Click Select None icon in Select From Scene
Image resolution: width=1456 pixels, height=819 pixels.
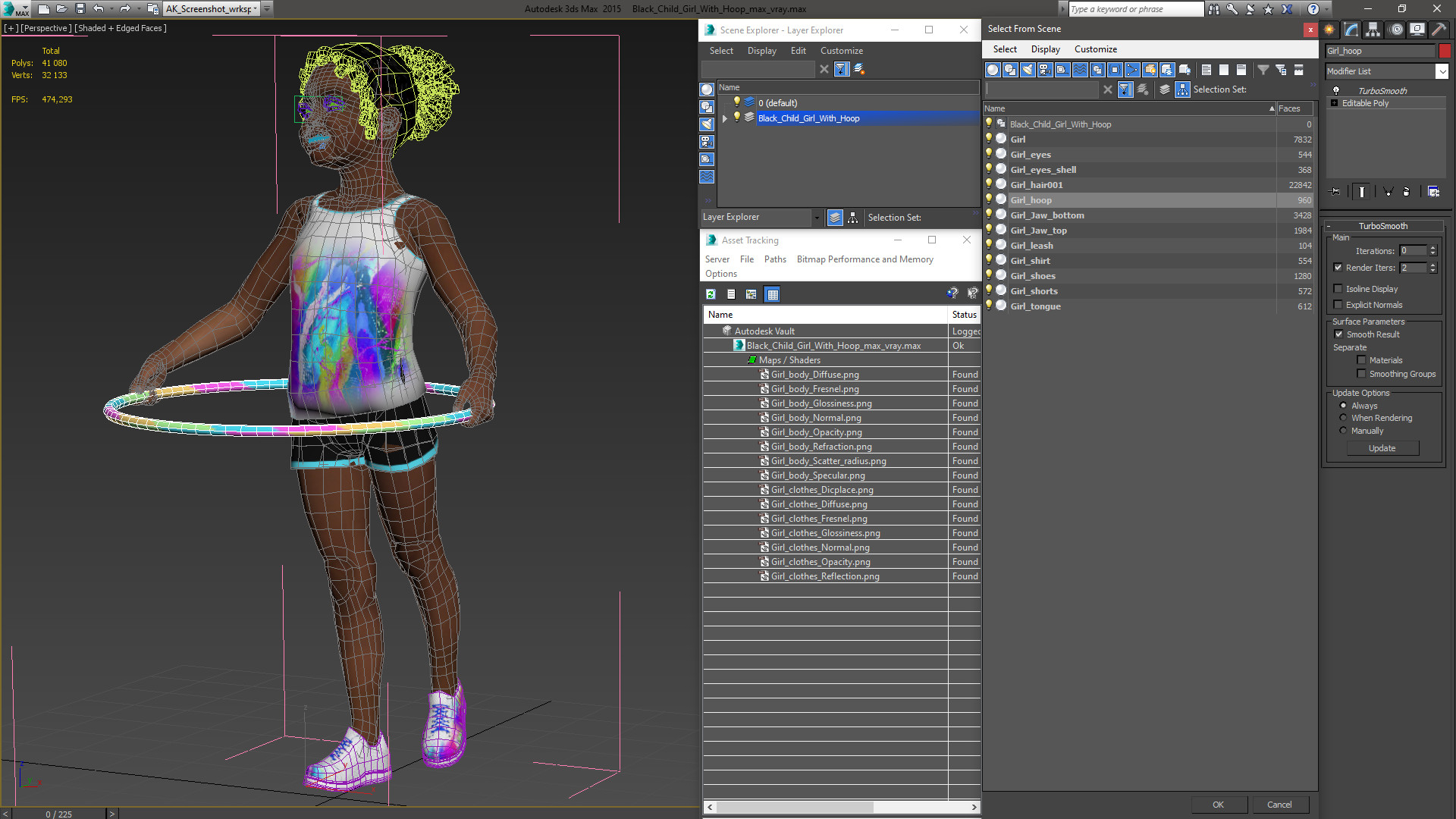click(x=1224, y=70)
